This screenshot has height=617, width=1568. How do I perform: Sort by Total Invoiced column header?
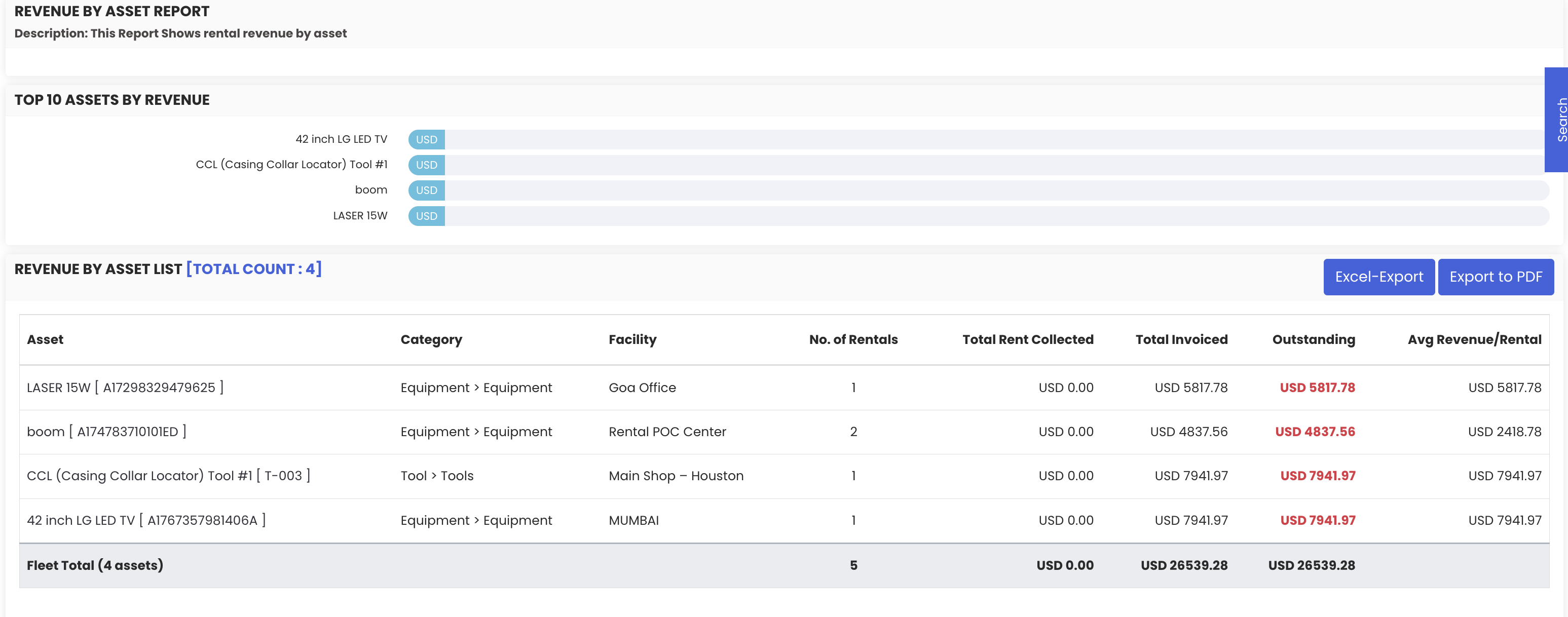(1181, 339)
